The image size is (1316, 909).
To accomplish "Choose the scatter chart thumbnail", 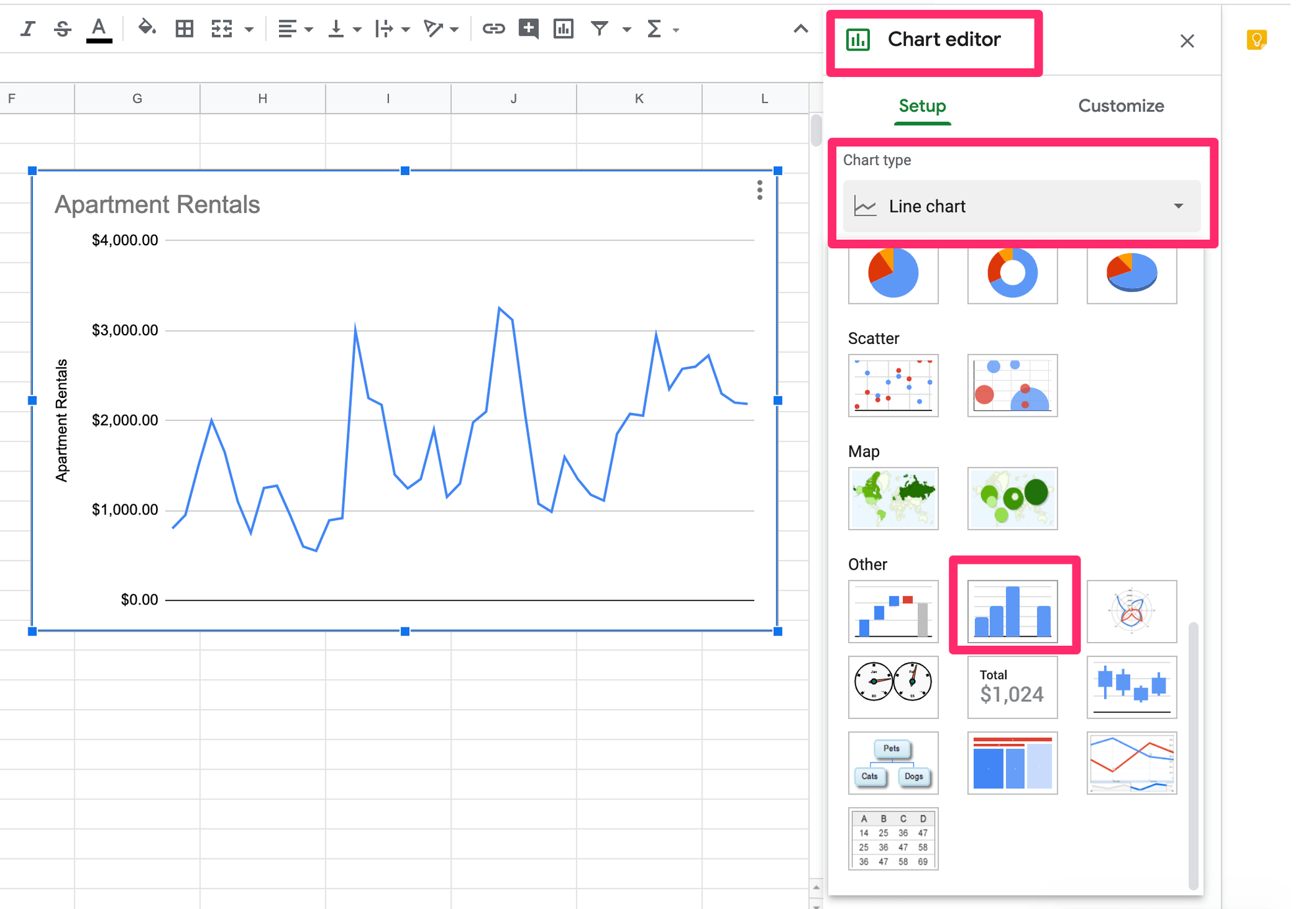I will pyautogui.click(x=893, y=385).
